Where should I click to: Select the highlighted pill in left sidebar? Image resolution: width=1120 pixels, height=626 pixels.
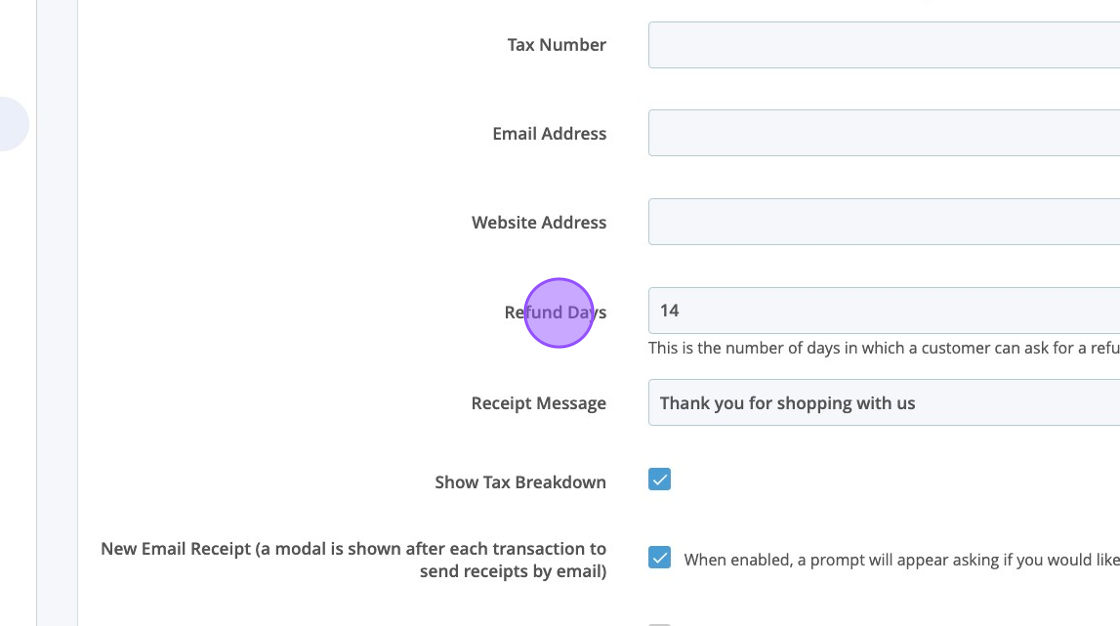(x=12, y=124)
